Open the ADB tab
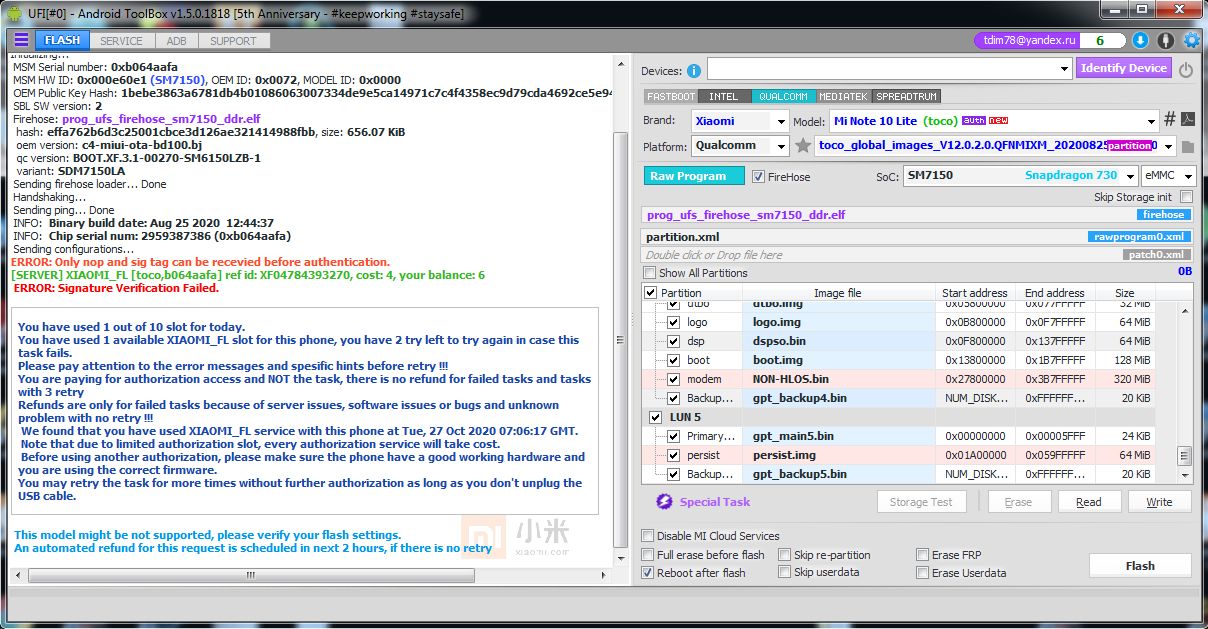This screenshot has height=629, width=1208. (x=176, y=41)
